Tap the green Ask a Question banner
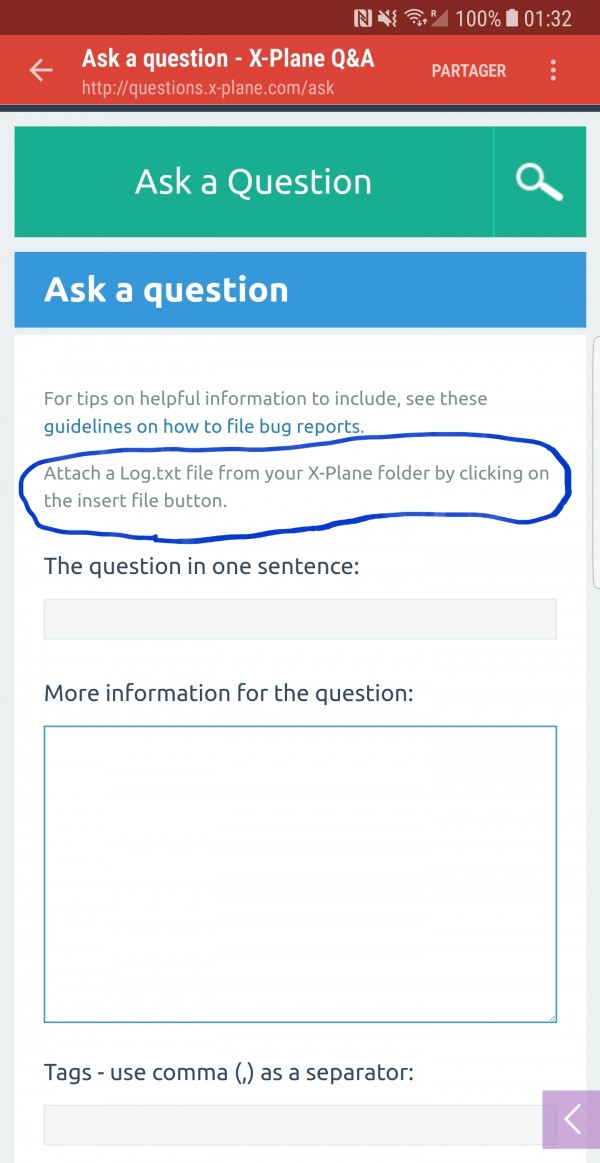Image resolution: width=600 pixels, height=1163 pixels. pos(254,182)
